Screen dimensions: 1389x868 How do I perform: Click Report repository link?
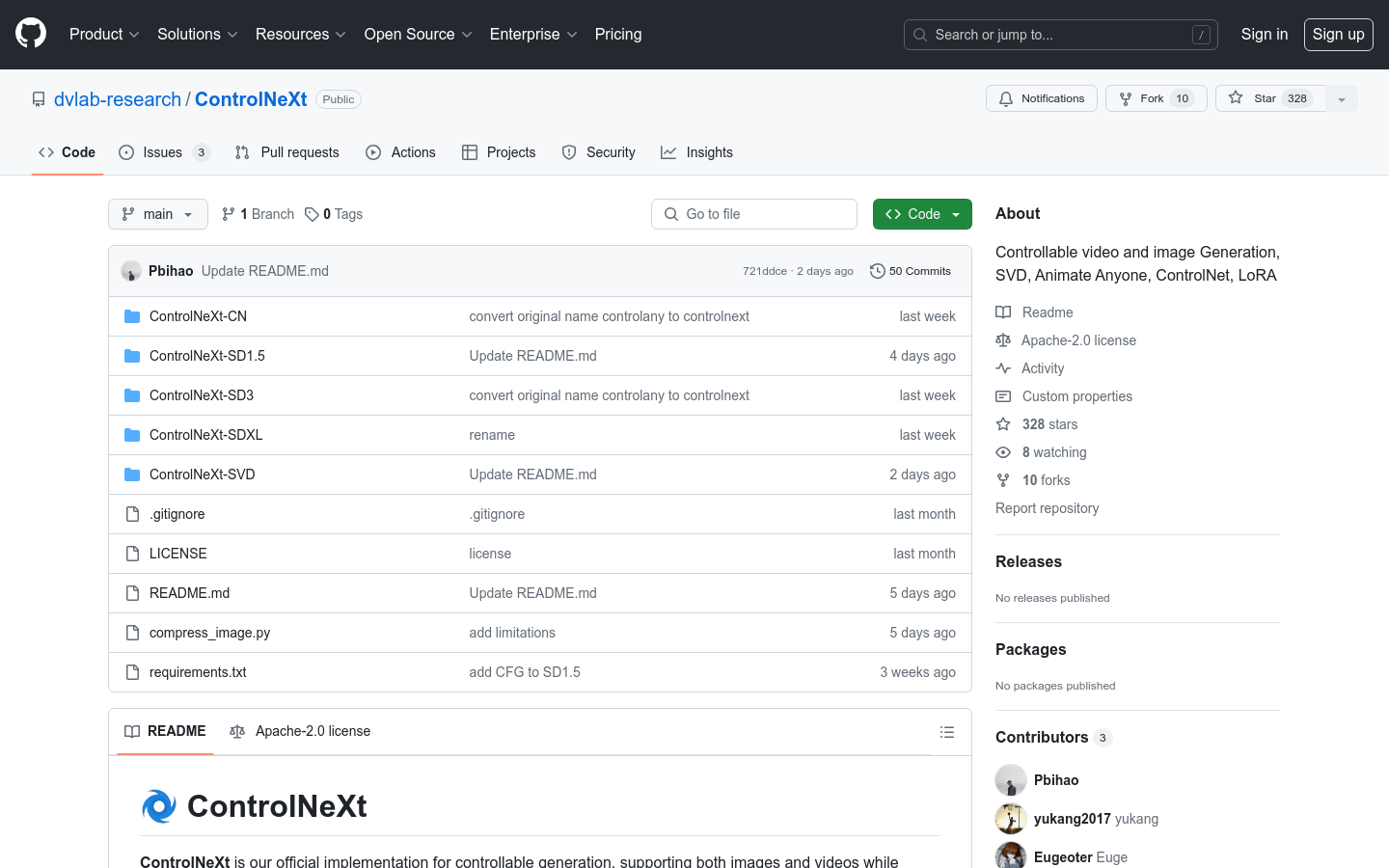click(x=1047, y=508)
